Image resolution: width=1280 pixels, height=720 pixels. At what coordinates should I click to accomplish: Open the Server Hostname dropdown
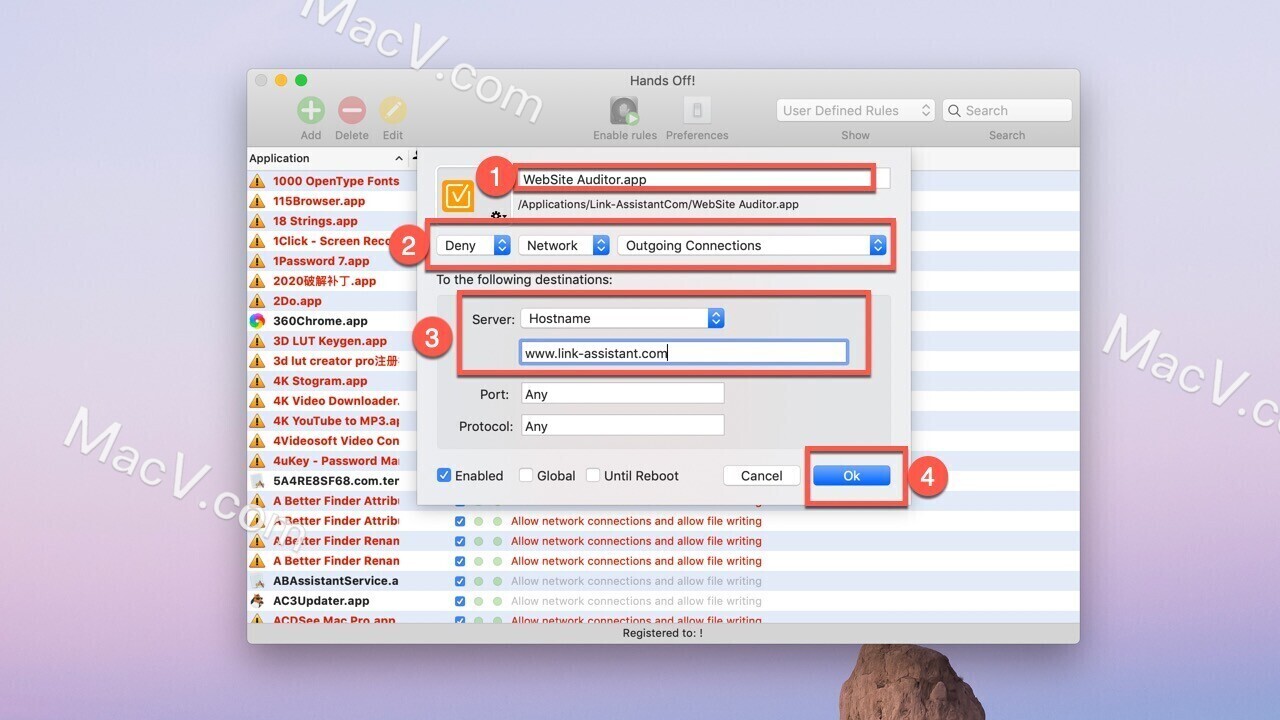tap(622, 318)
